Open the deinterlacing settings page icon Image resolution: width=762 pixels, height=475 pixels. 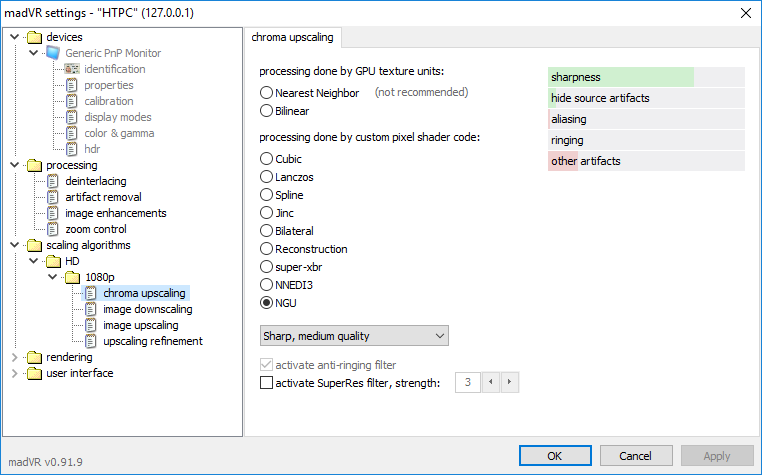(53, 181)
